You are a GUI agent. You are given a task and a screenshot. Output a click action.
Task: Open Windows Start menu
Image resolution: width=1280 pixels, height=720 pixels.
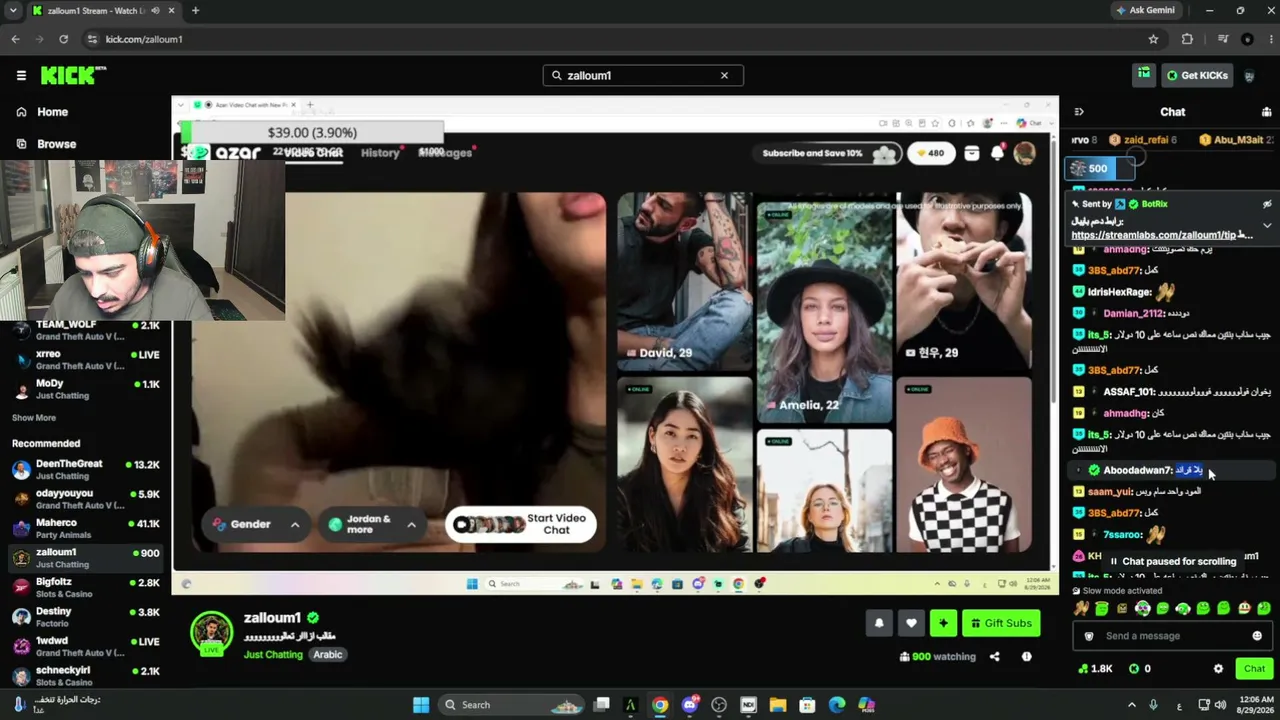click(421, 705)
